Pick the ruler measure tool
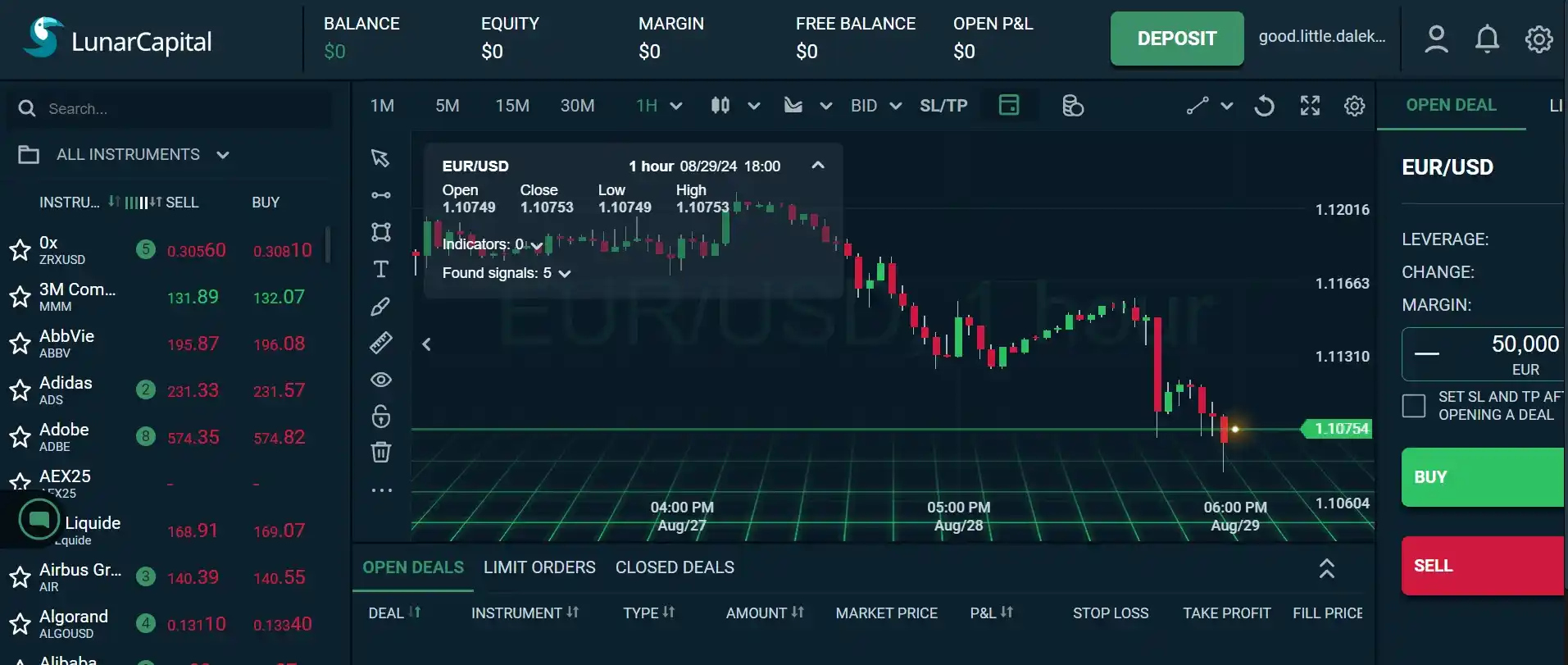Viewport: 1568px width, 665px height. (x=380, y=343)
